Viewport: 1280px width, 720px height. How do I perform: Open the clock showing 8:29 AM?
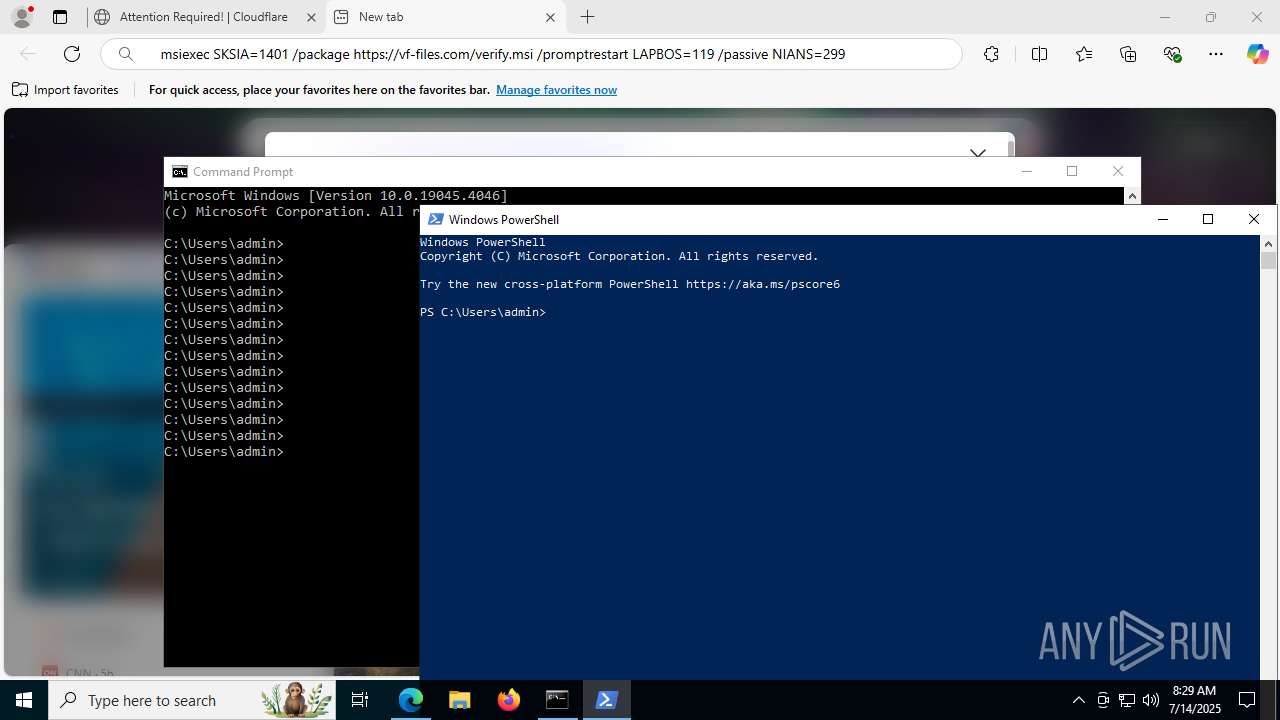pos(1195,700)
